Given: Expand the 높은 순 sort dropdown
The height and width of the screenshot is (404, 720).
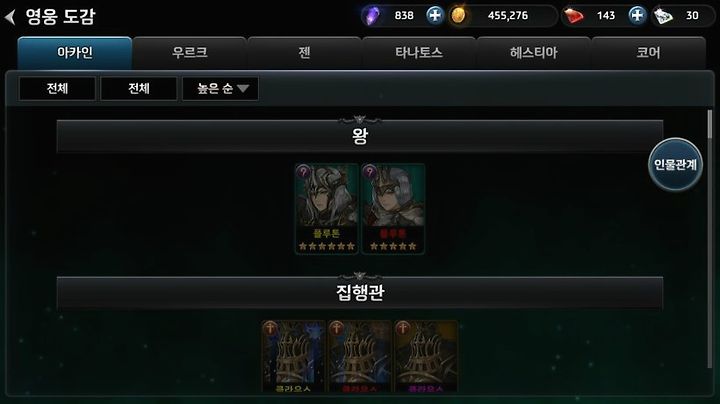Looking at the screenshot, I should coord(220,88).
